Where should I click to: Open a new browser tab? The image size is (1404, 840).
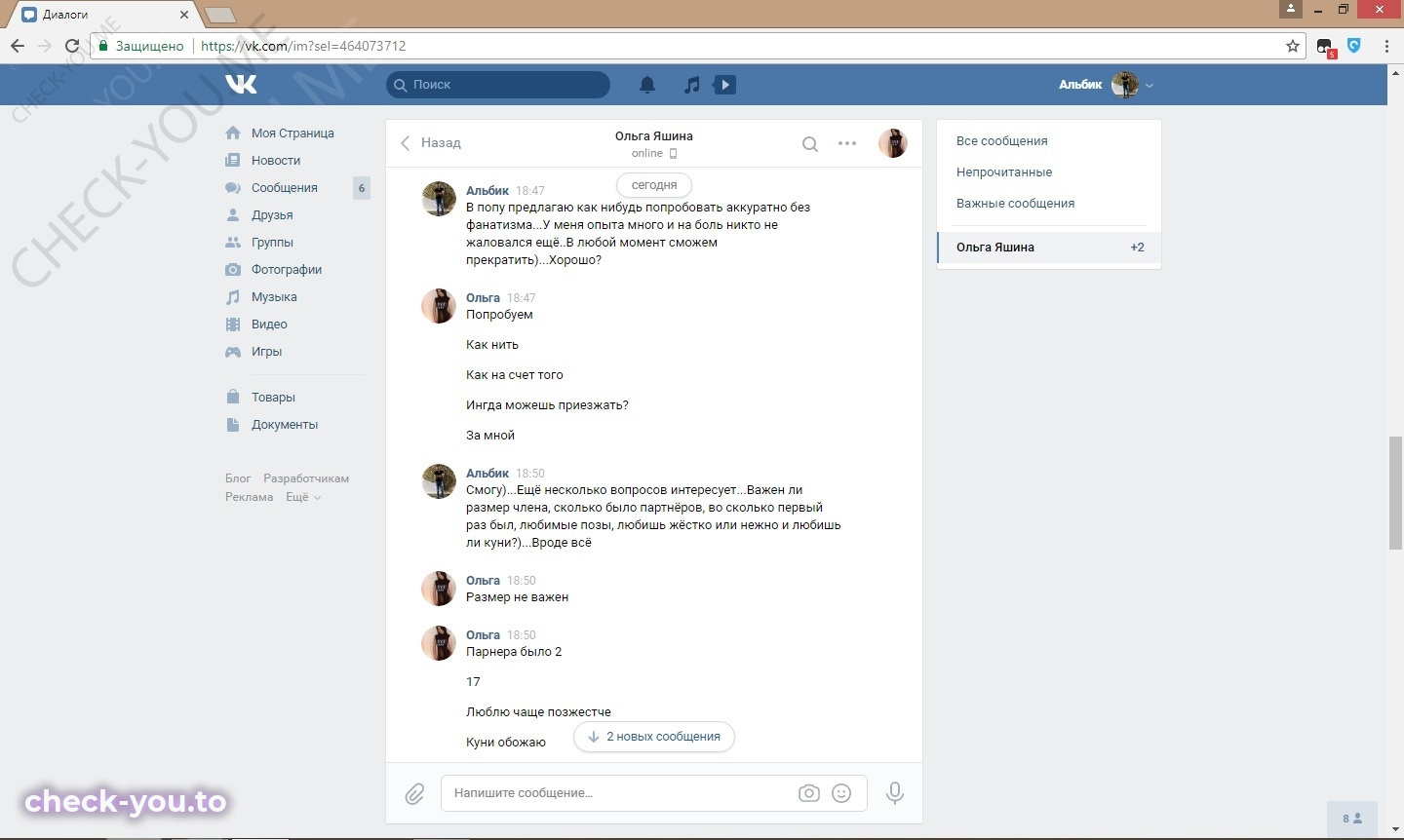tap(219, 15)
